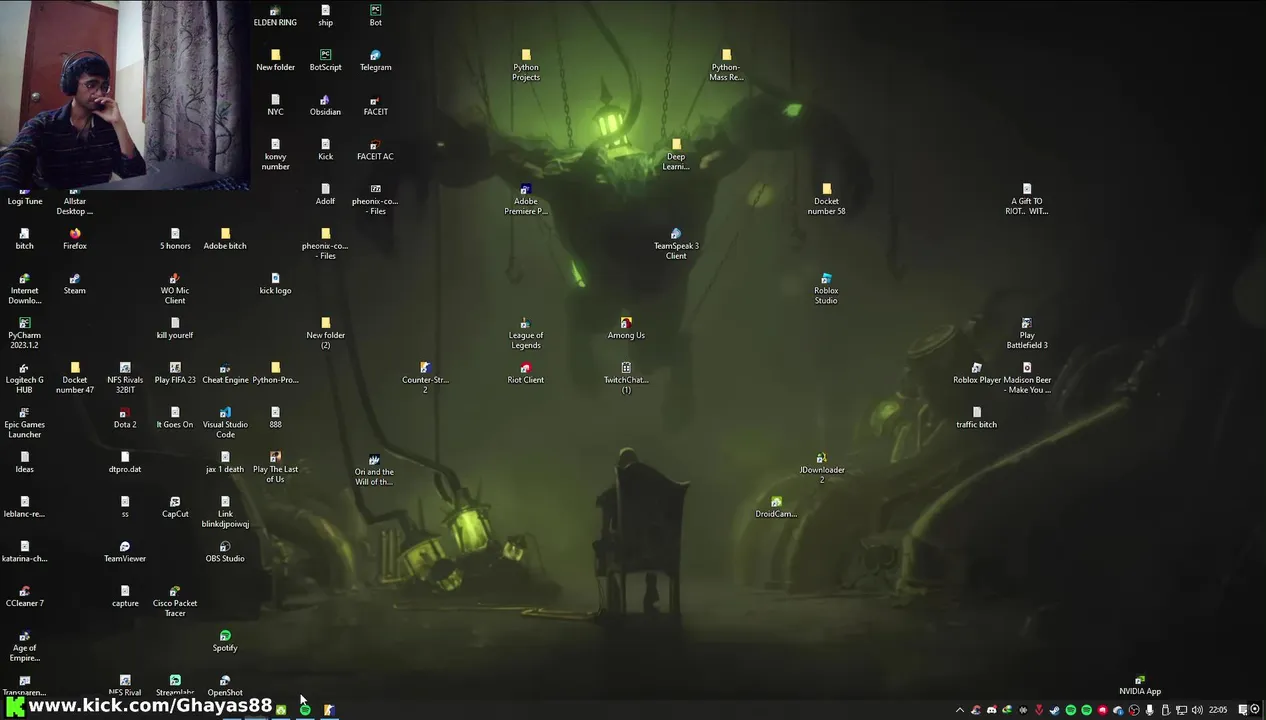1266x720 pixels.
Task: Select the Dota 2 desktop icon
Action: pyautogui.click(x=125, y=418)
